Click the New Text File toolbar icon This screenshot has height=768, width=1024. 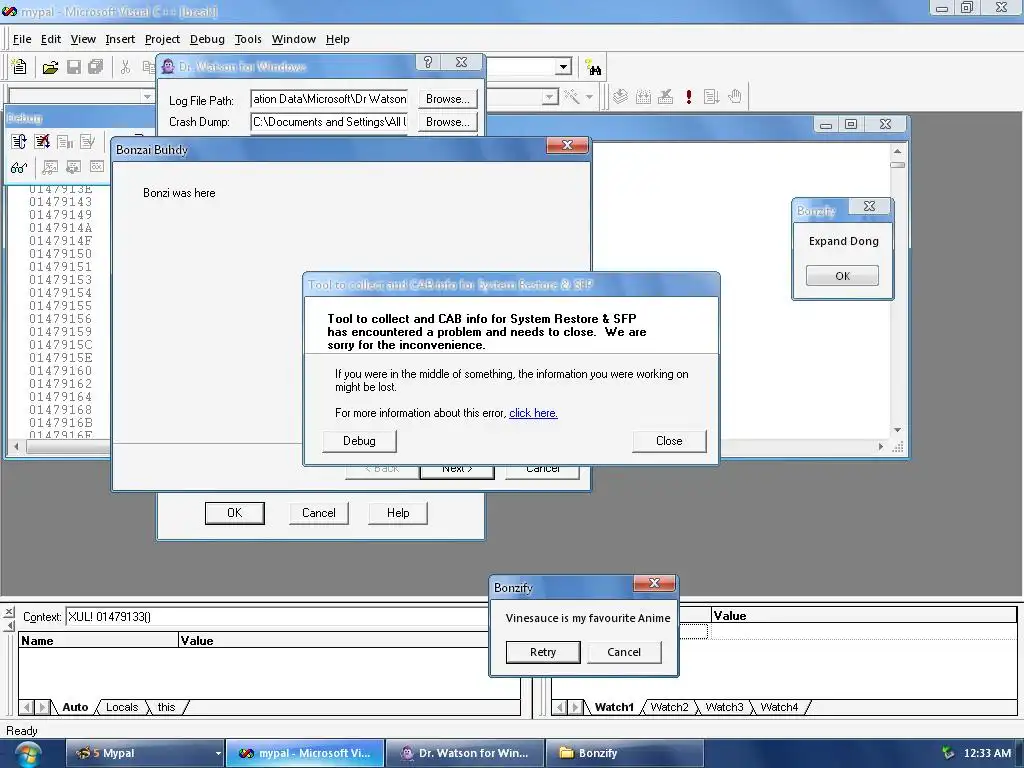pos(19,67)
